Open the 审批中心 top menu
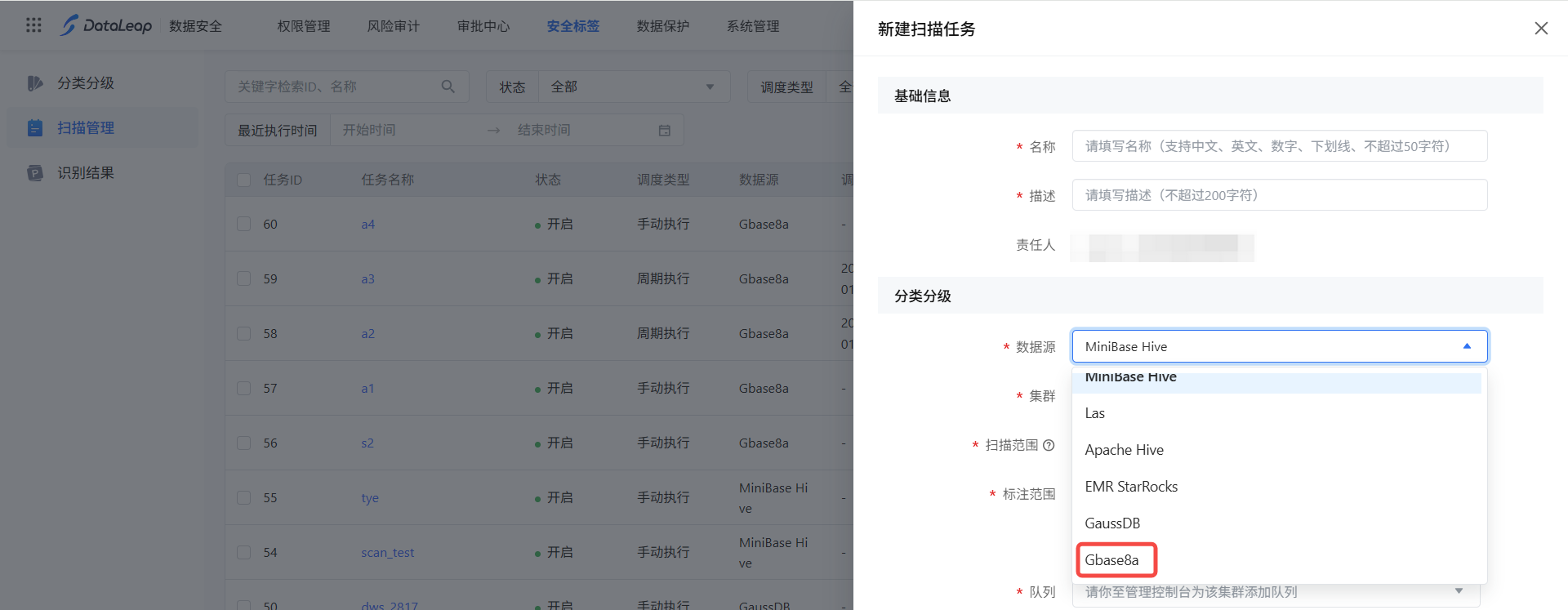 [483, 26]
